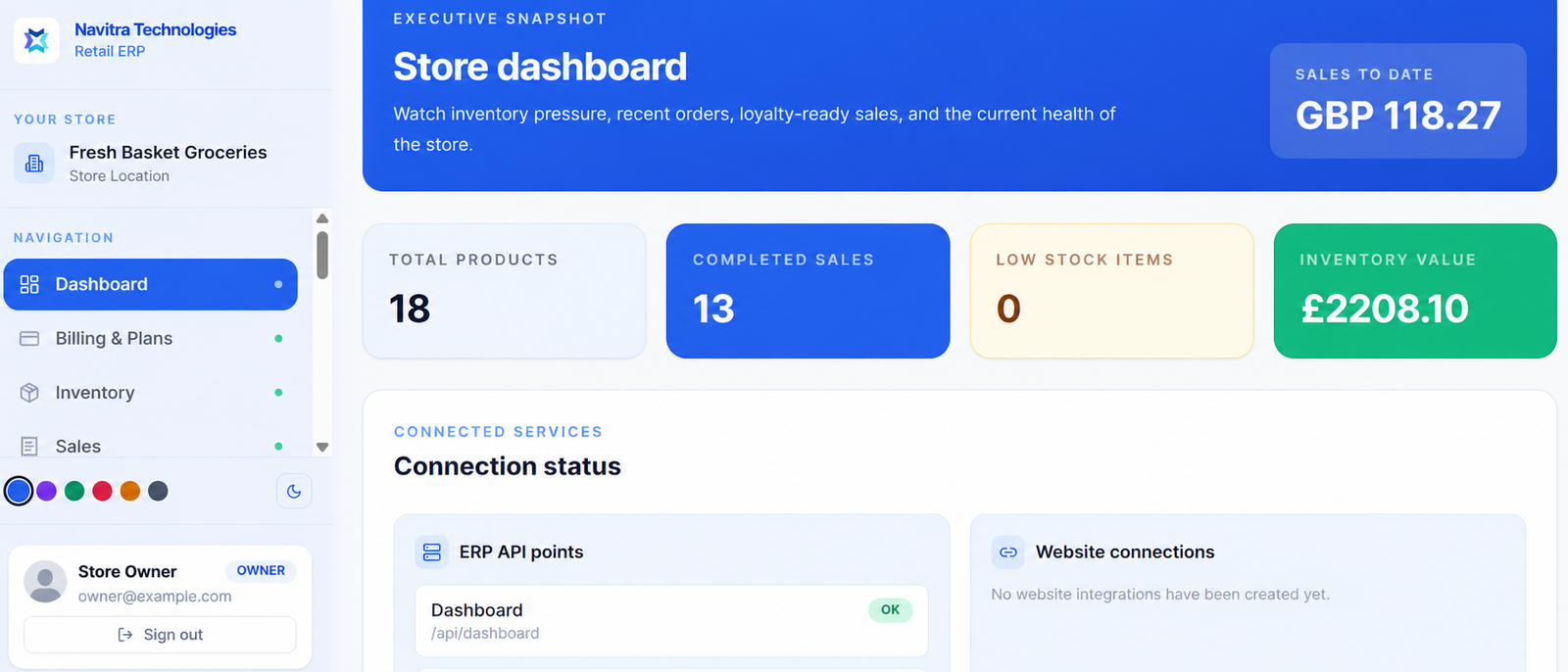Click the Store Owner avatar picture
The width and height of the screenshot is (1568, 672).
[45, 582]
